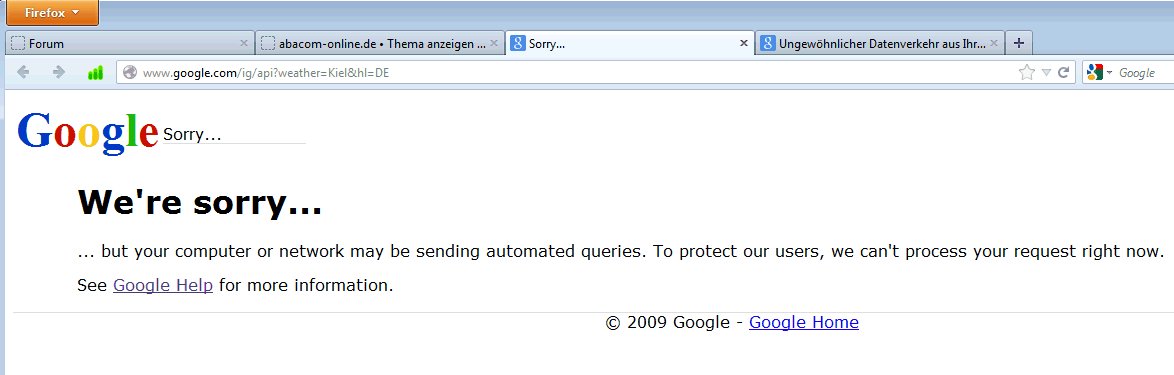Select the Ungewöhnlicher Datenverkehr tab
Screen dimensions: 1174x375
[x=880, y=43]
